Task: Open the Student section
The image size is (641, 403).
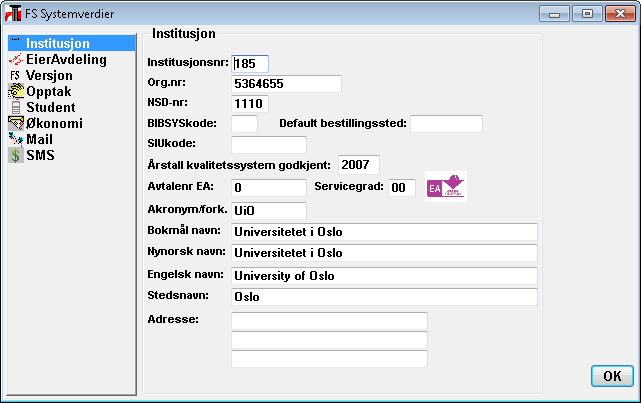Action: [51, 107]
